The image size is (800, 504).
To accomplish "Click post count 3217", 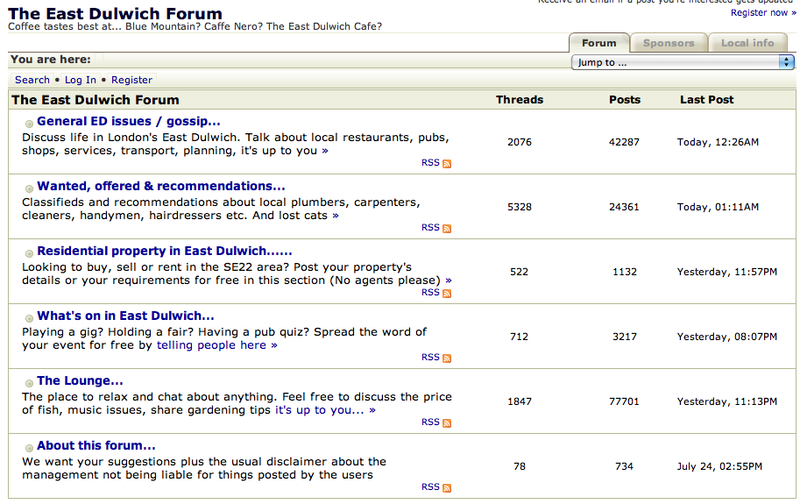I will (x=624, y=337).
